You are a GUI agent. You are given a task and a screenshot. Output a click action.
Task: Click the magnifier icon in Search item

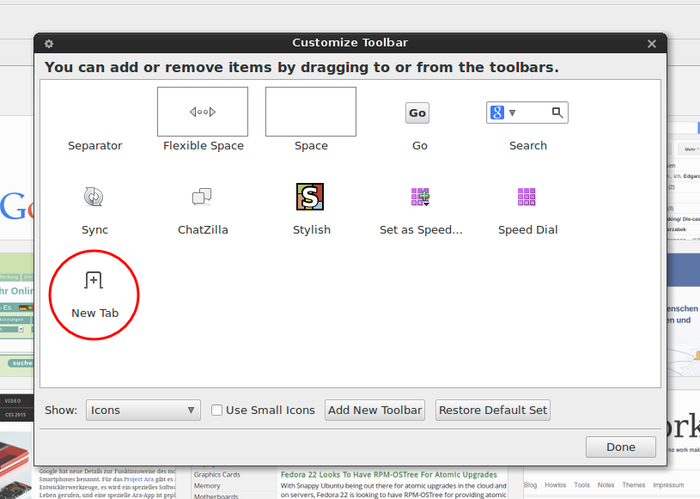[x=557, y=112]
